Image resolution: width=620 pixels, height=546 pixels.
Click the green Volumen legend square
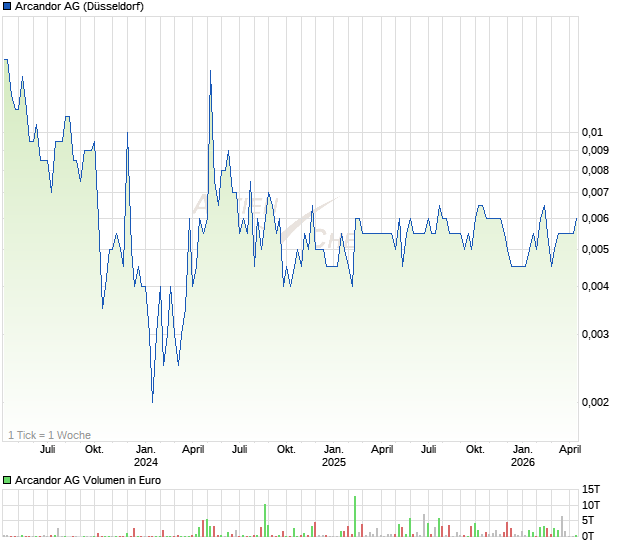[x=7, y=480]
